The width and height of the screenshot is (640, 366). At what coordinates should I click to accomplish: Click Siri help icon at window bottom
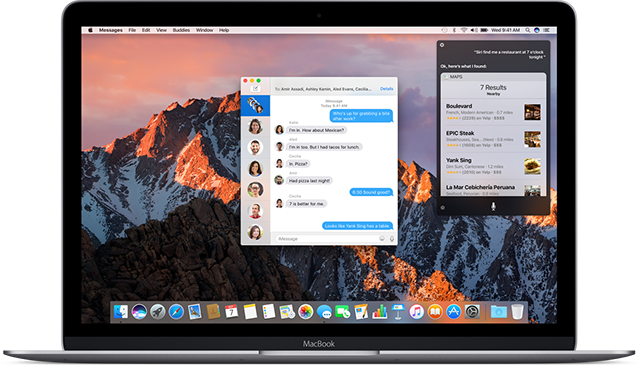(442, 207)
